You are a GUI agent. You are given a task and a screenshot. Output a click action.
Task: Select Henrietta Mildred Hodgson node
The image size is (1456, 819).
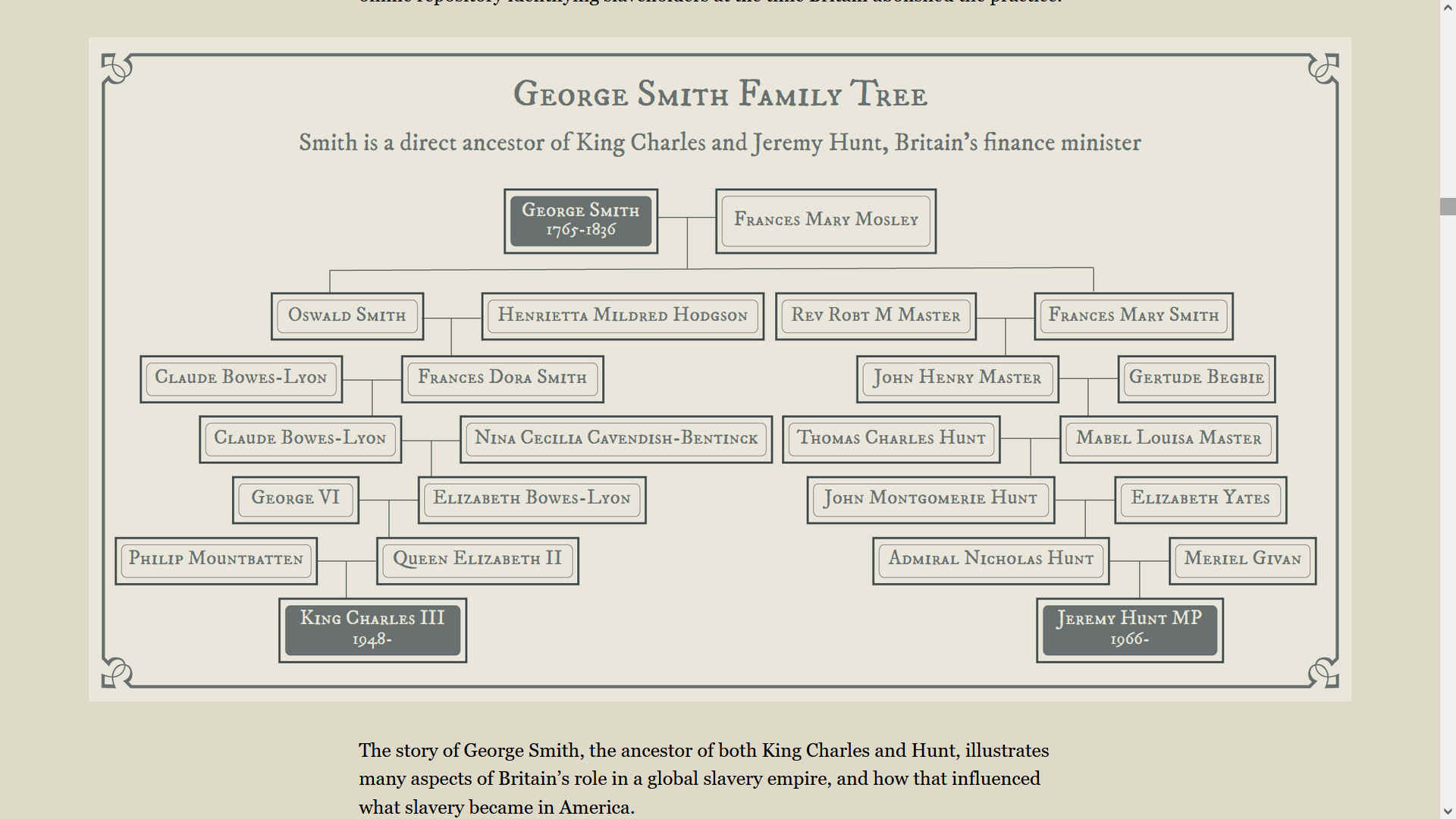(623, 315)
